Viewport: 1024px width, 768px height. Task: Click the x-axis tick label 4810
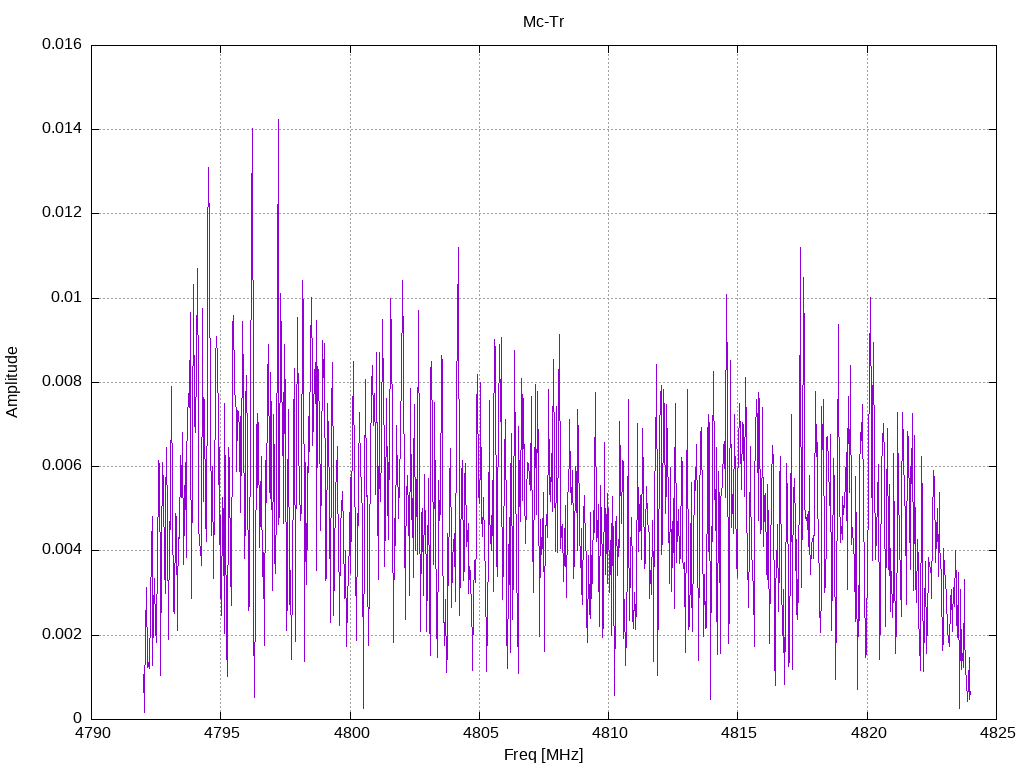[609, 733]
